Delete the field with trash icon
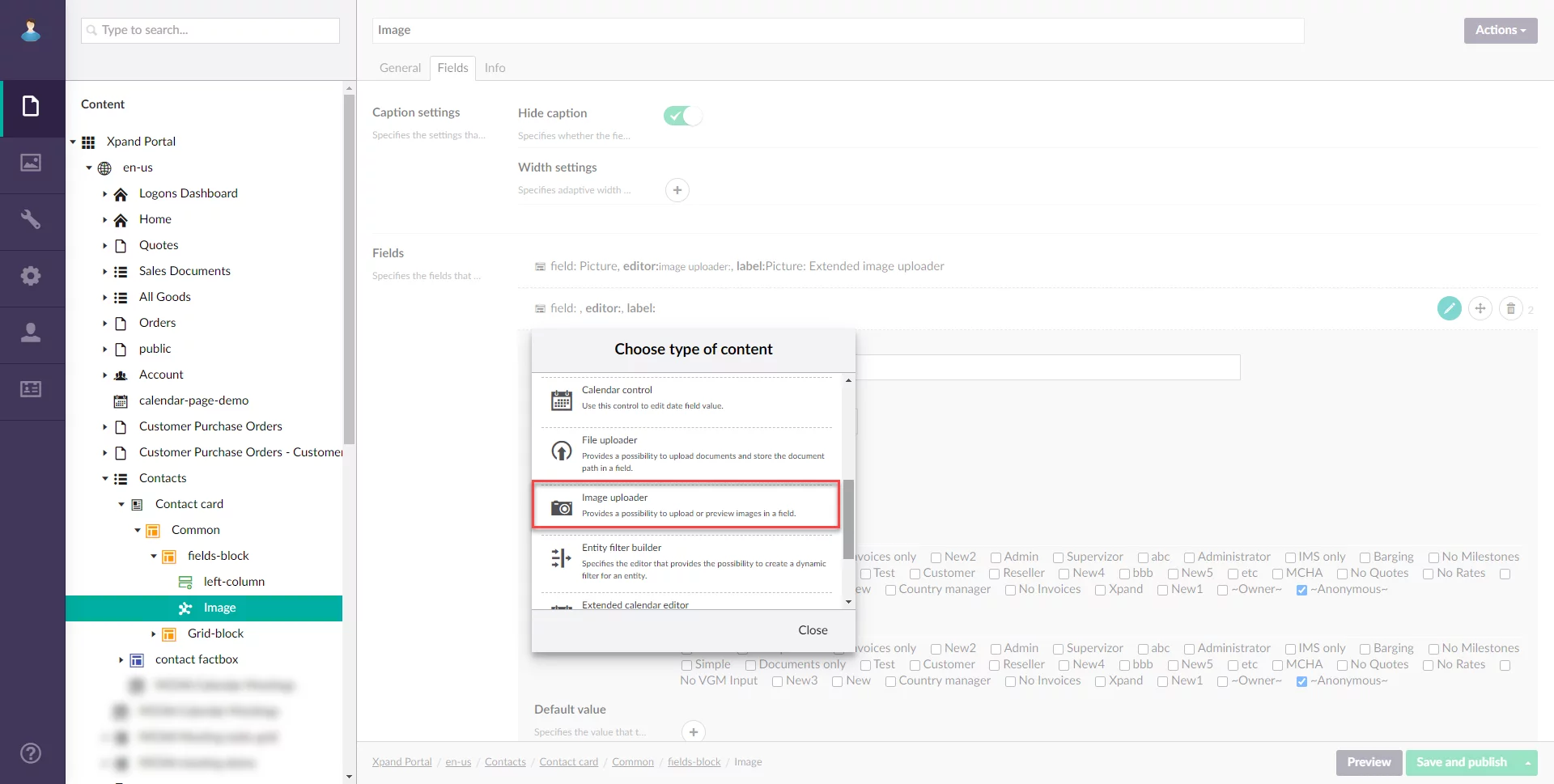This screenshot has width=1554, height=784. (1510, 308)
